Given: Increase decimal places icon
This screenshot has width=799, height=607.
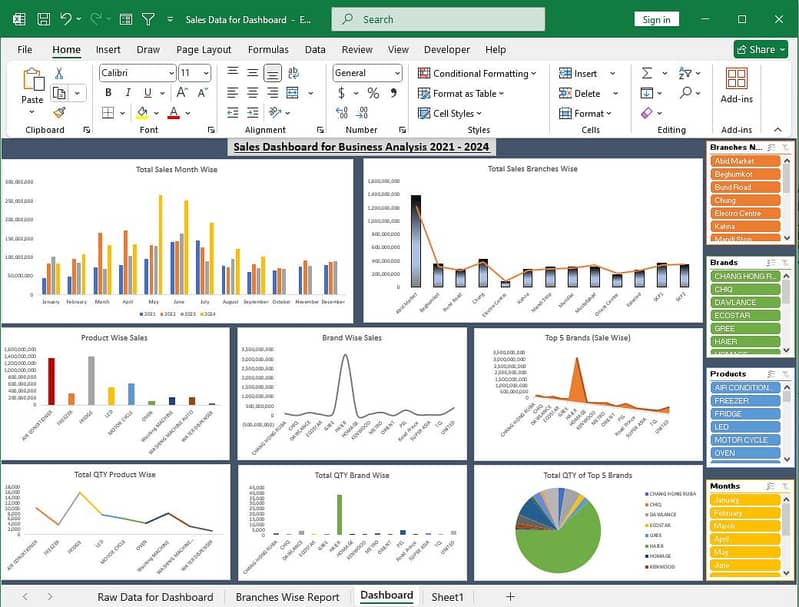Looking at the screenshot, I should [342, 113].
